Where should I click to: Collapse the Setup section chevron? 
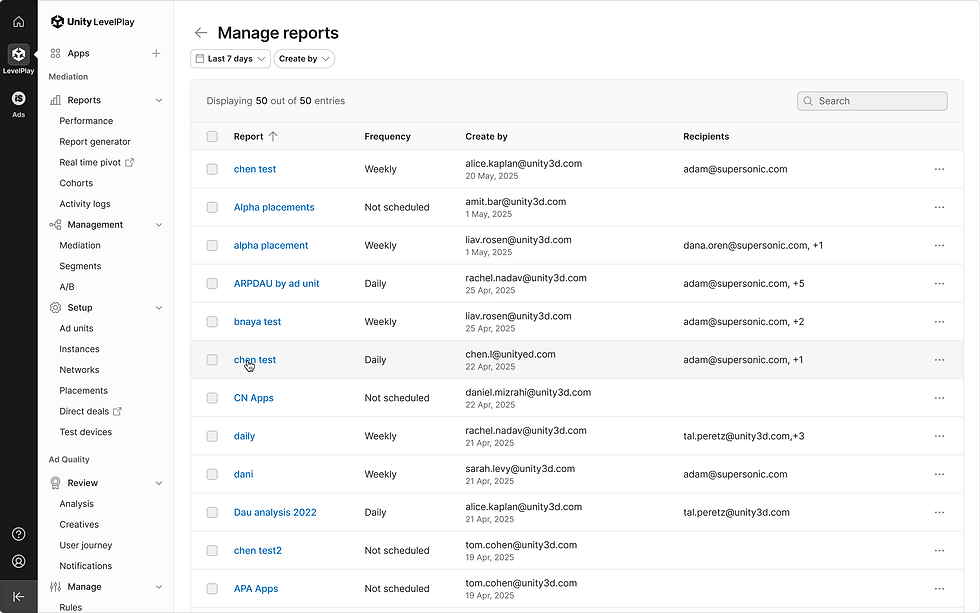point(159,308)
